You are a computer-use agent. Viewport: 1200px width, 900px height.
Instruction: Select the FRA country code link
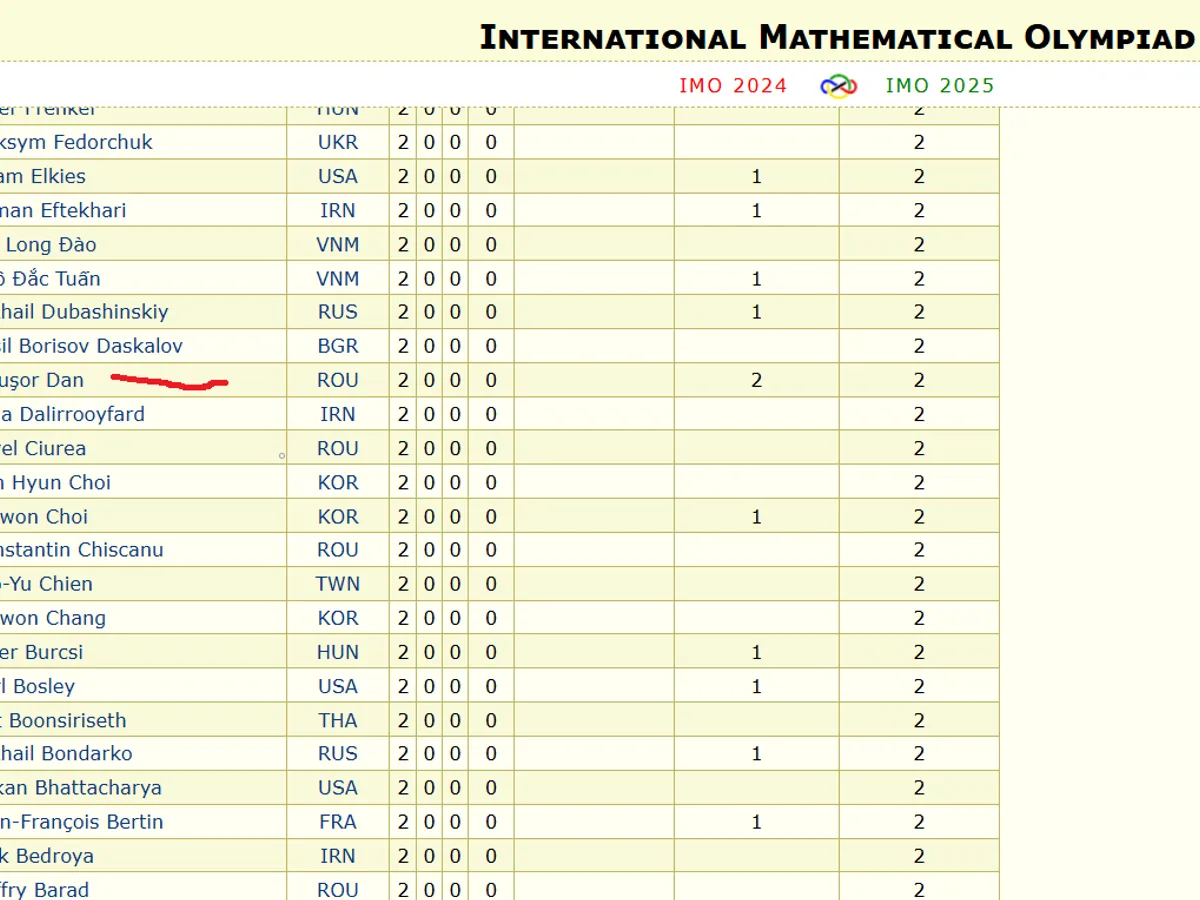click(x=337, y=822)
